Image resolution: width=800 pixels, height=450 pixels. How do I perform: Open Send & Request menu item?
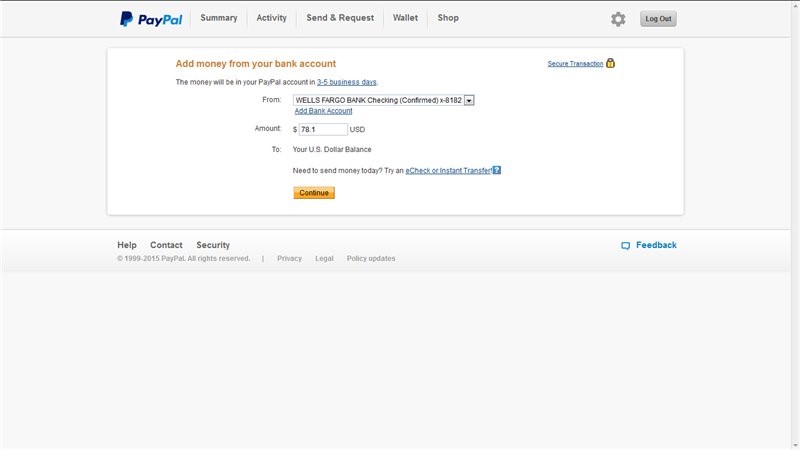[340, 18]
